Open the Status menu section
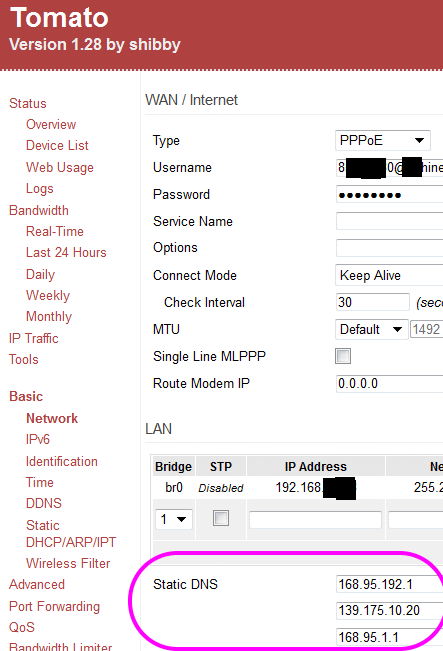The height and width of the screenshot is (651, 443). click(x=28, y=103)
